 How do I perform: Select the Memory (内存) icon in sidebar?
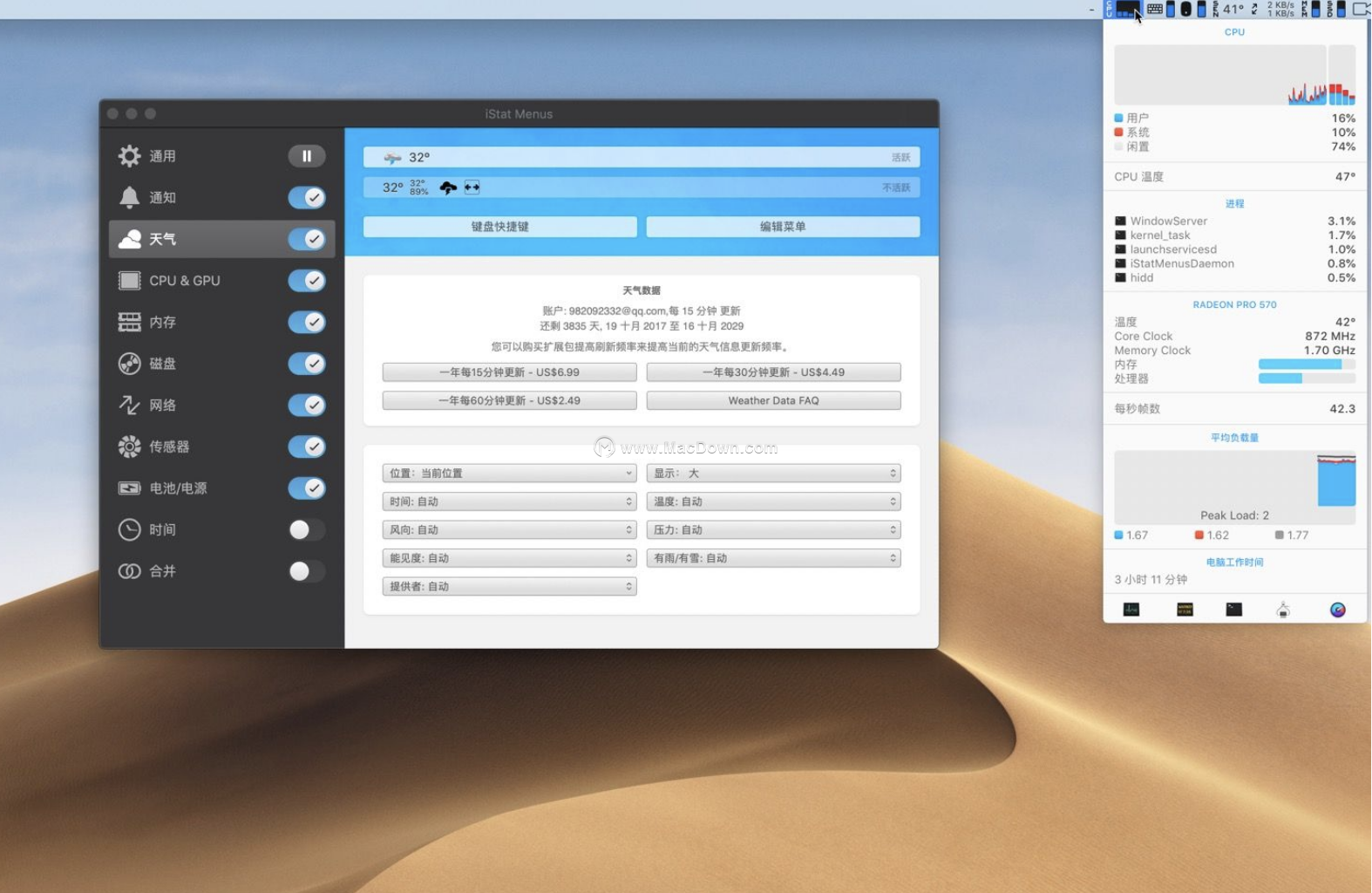coord(129,322)
